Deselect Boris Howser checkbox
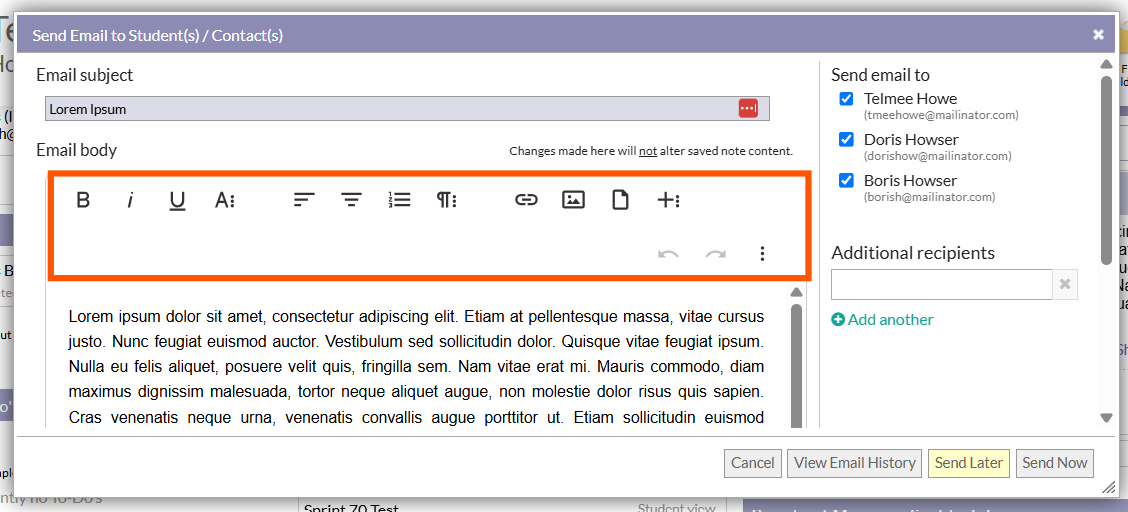 [x=846, y=181]
